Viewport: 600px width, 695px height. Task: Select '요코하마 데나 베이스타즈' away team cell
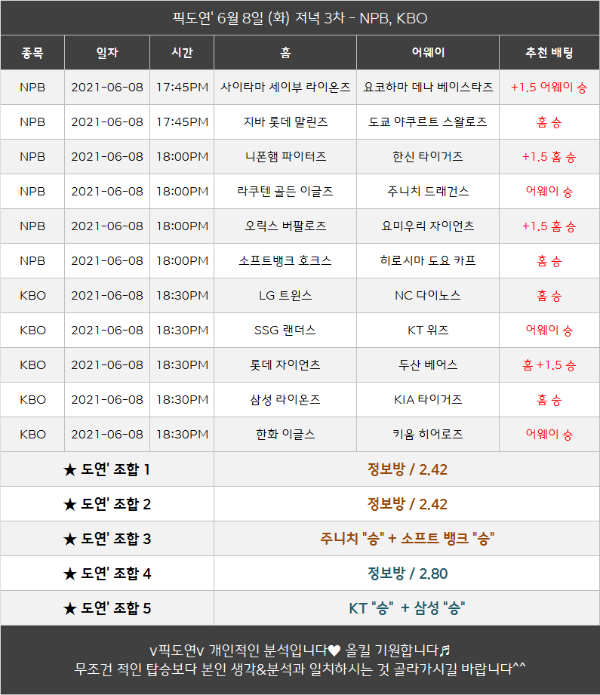(x=428, y=87)
